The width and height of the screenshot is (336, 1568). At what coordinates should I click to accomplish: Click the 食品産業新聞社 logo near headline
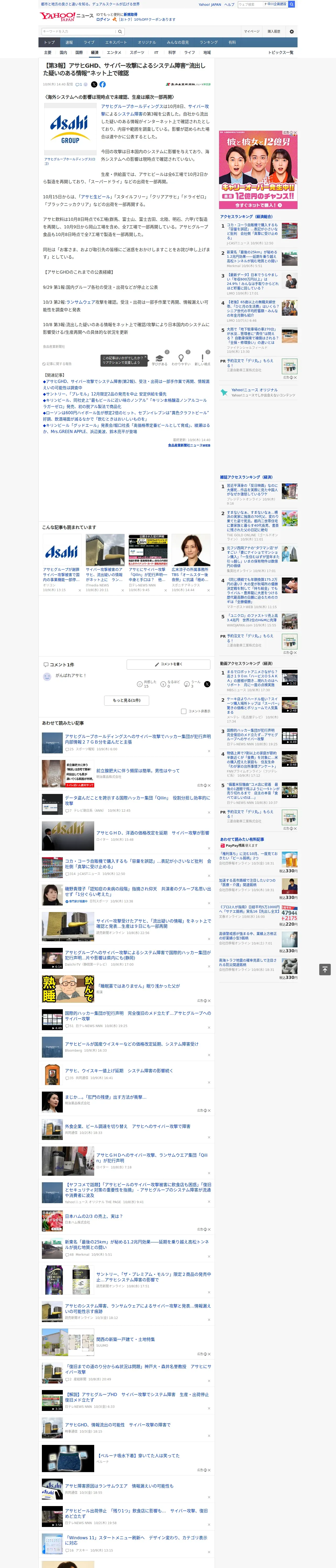tap(188, 85)
